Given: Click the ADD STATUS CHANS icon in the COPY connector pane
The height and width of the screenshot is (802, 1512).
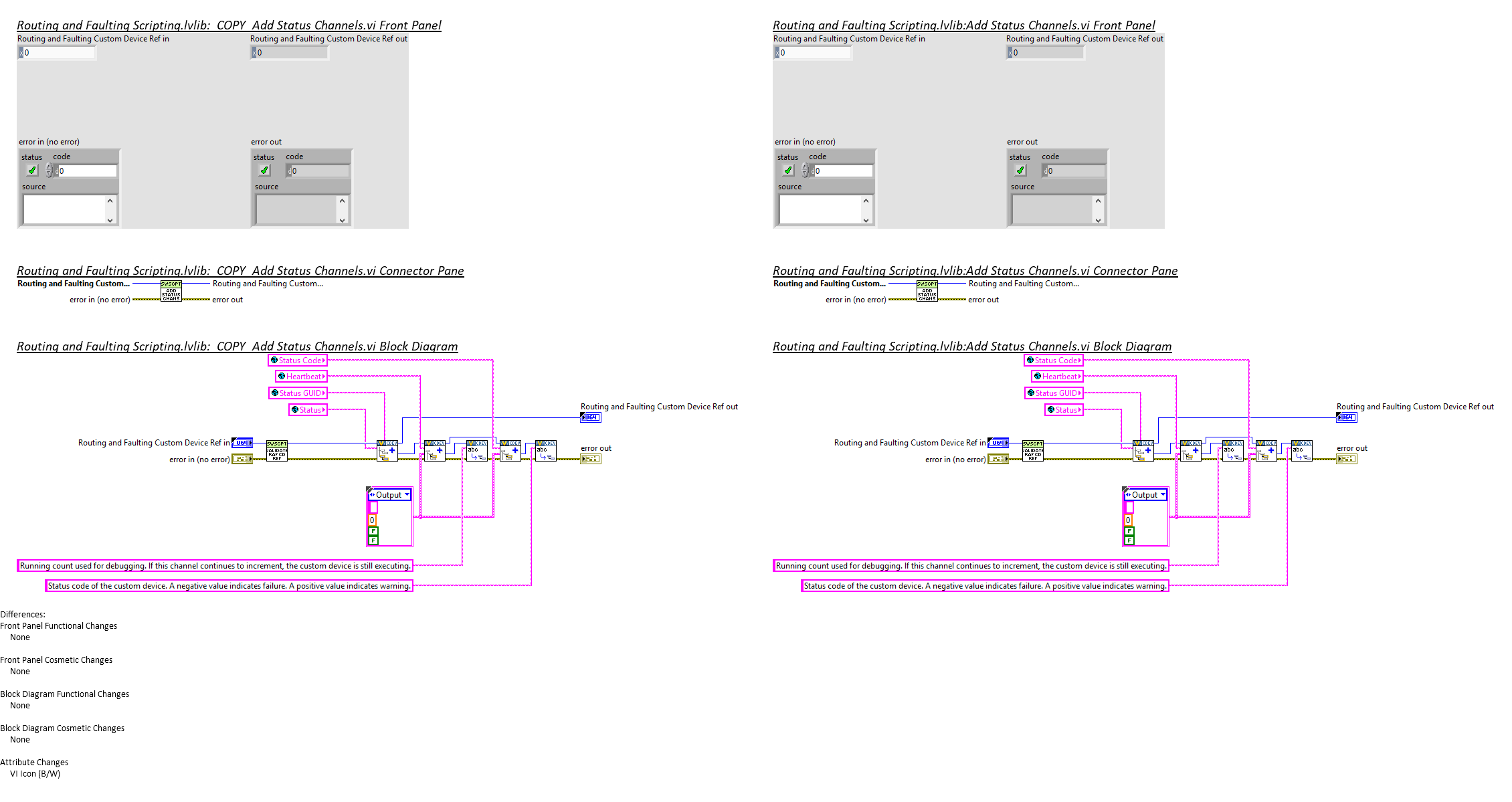Looking at the screenshot, I should click(x=171, y=291).
